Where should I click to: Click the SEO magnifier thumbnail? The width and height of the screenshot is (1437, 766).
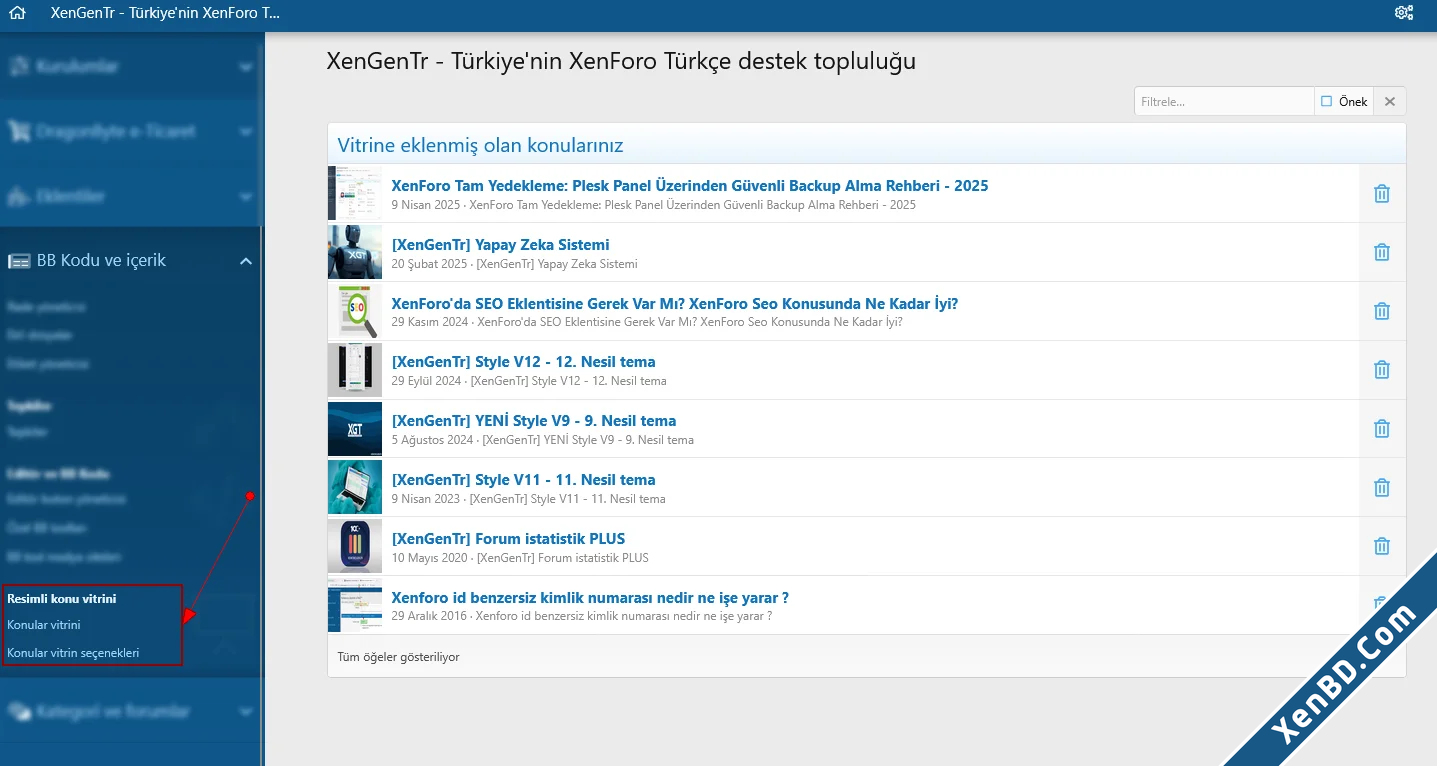point(355,311)
